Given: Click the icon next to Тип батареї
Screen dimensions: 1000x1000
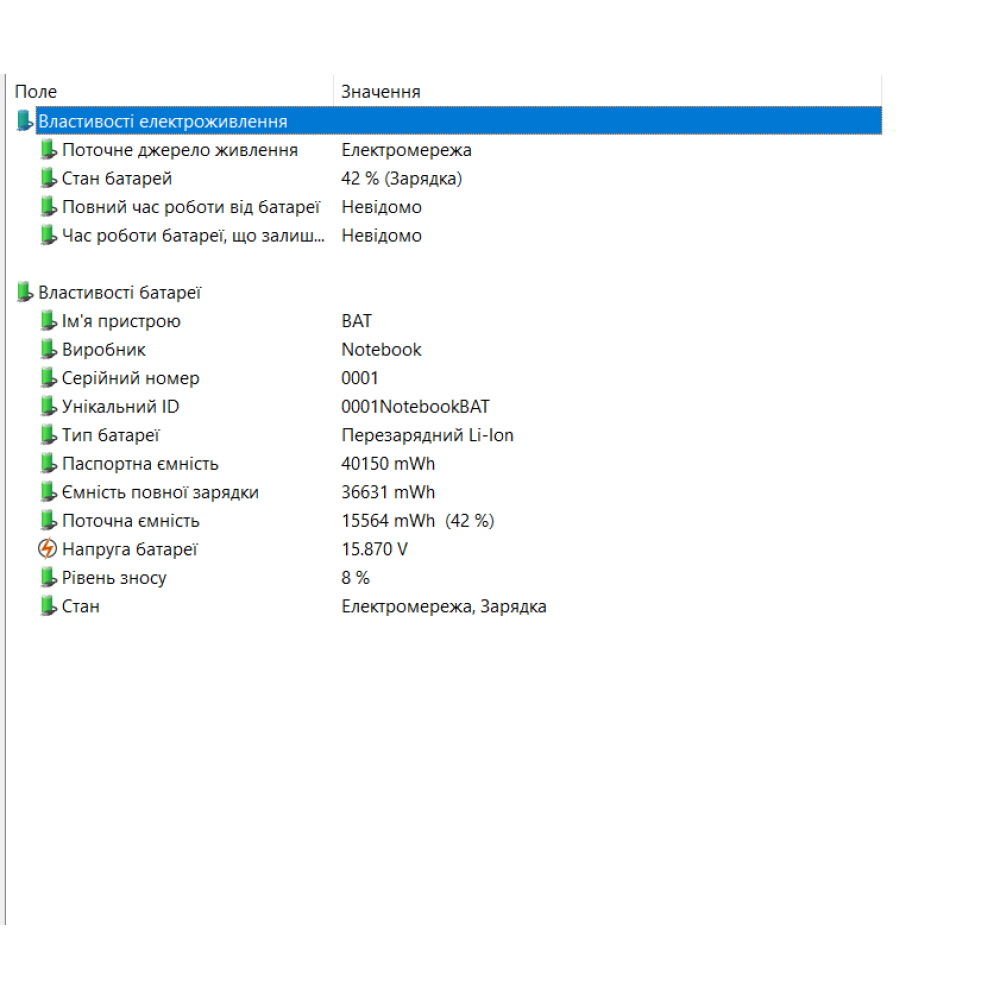Looking at the screenshot, I should [x=48, y=435].
